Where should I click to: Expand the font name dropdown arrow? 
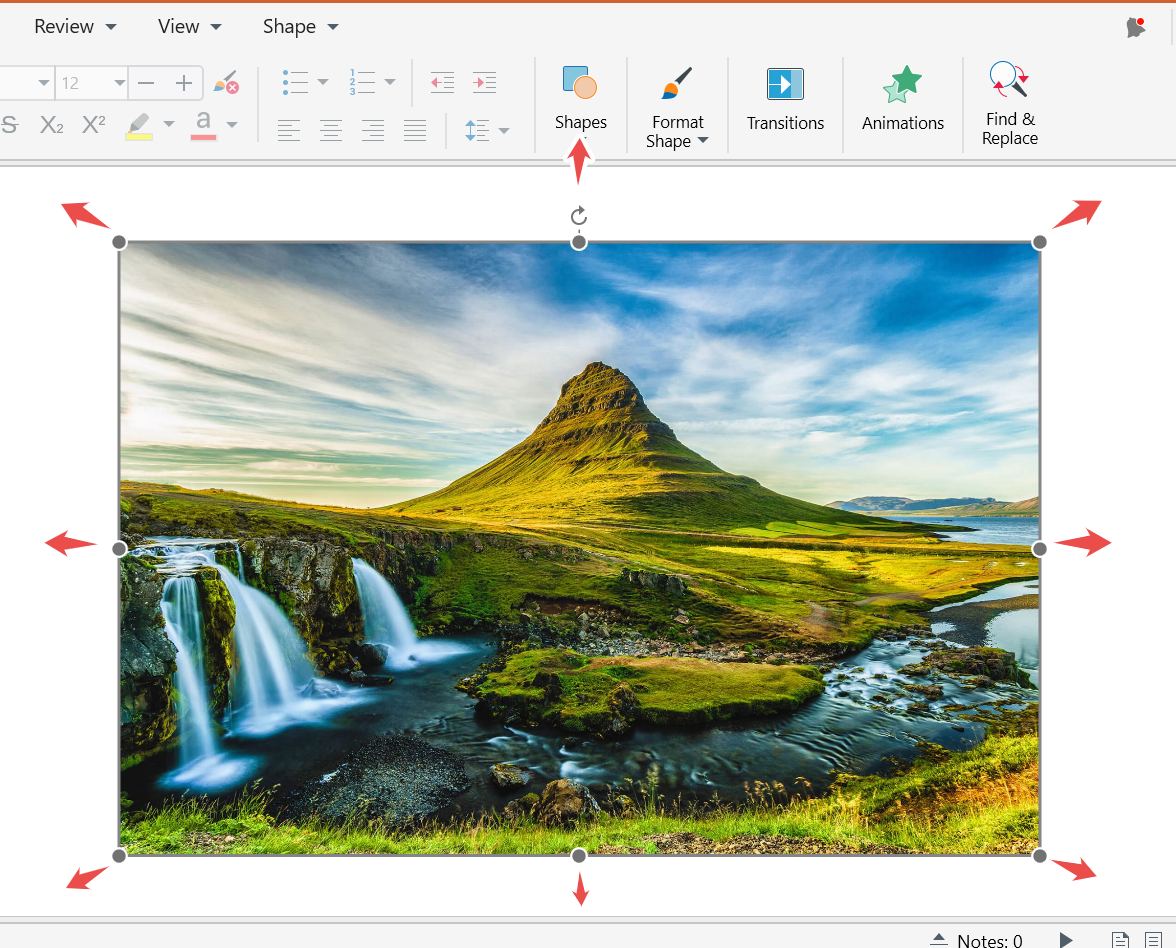44,82
